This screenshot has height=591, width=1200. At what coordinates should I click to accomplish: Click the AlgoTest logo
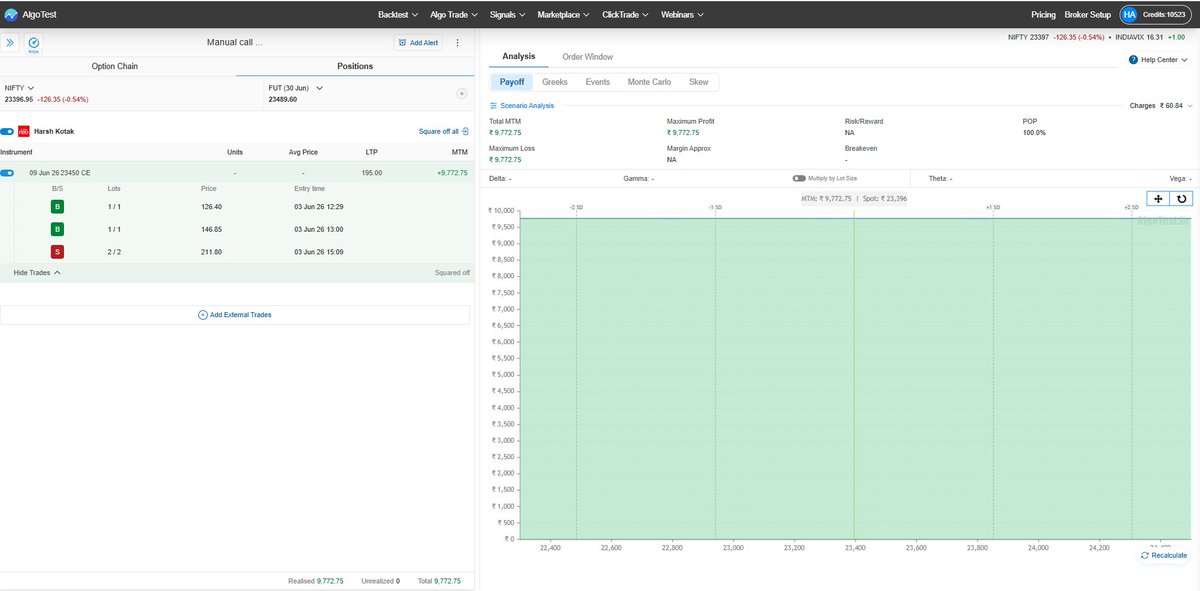click(31, 15)
